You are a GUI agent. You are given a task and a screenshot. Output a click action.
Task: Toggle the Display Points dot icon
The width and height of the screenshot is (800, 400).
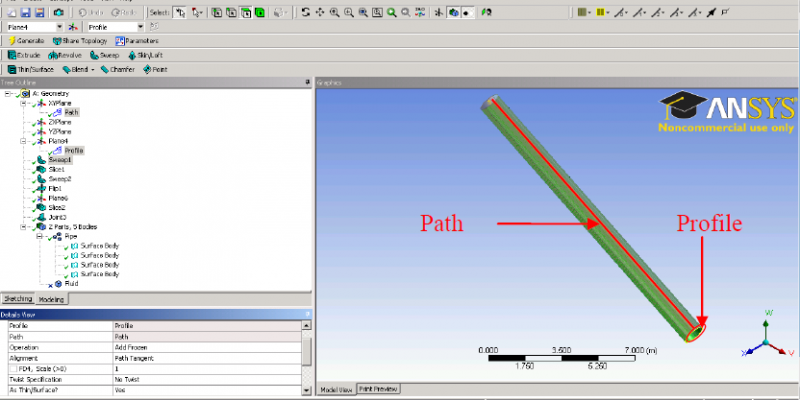pos(467,13)
